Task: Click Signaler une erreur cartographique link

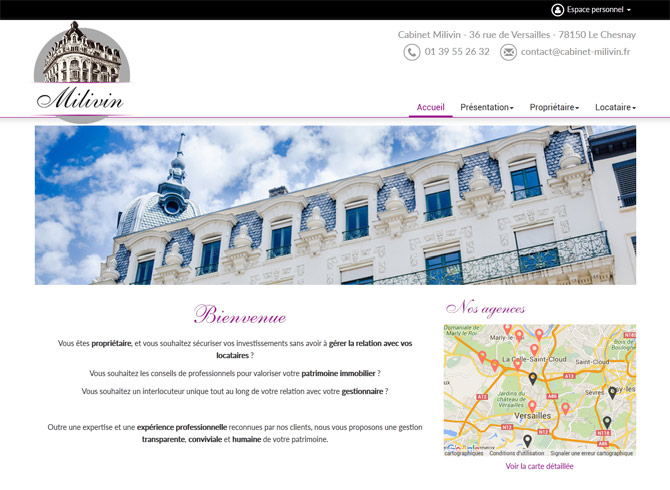Action: coord(591,453)
